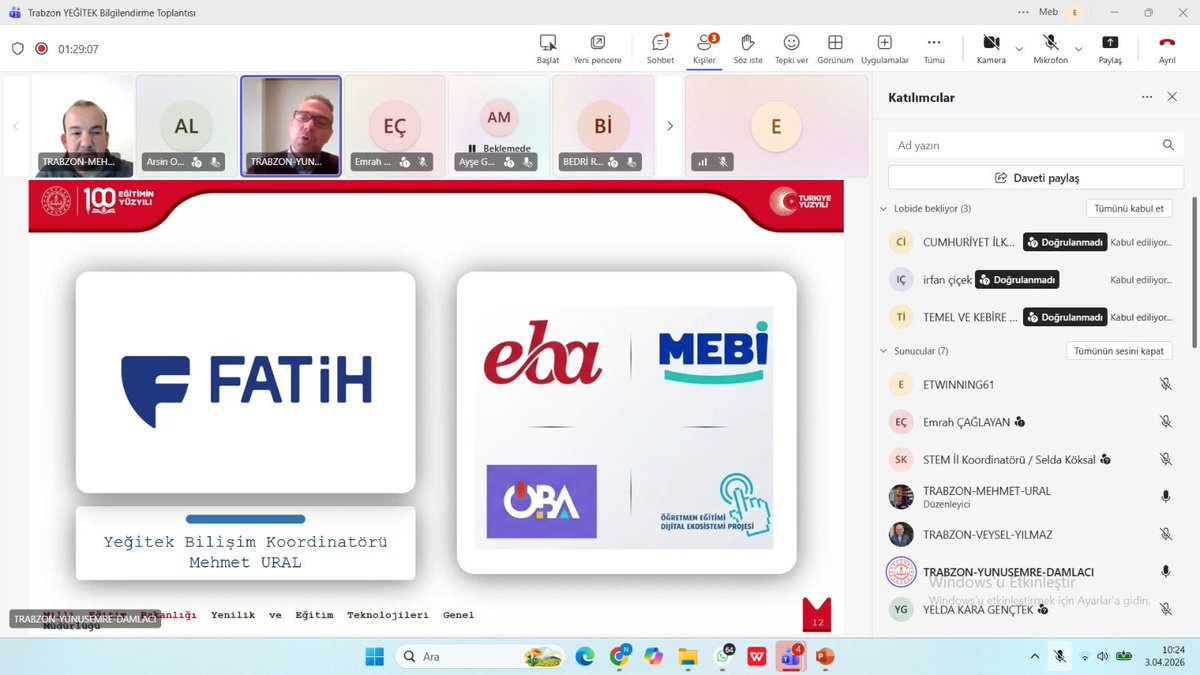Click the E self-view tile
Screen dimensions: 1200x675
776,126
